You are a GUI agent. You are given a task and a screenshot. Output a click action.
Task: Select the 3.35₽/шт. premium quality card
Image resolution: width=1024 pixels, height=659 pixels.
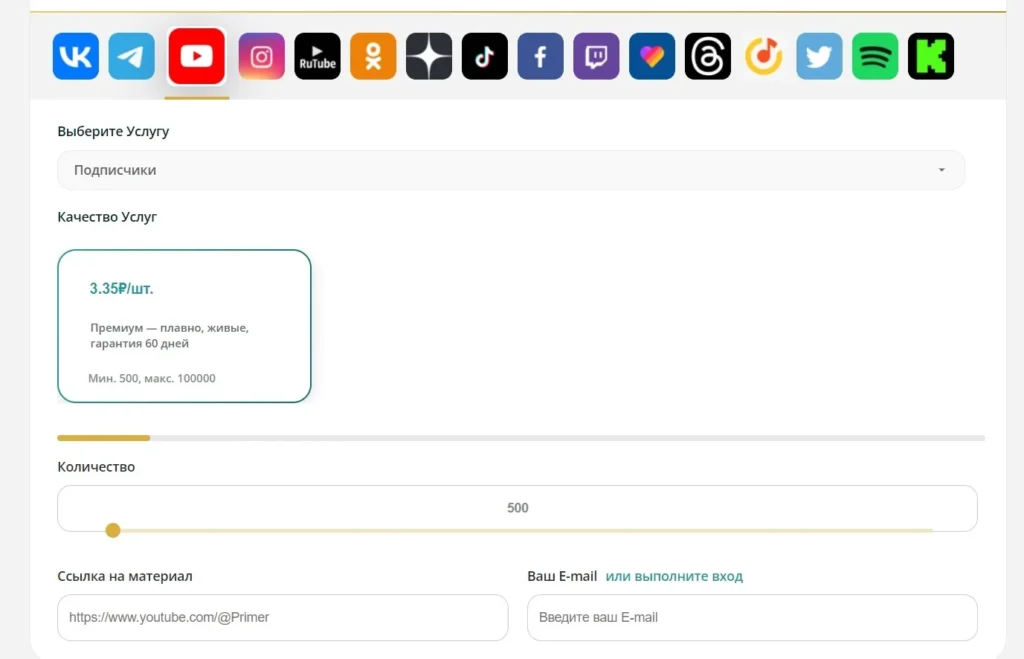click(184, 326)
